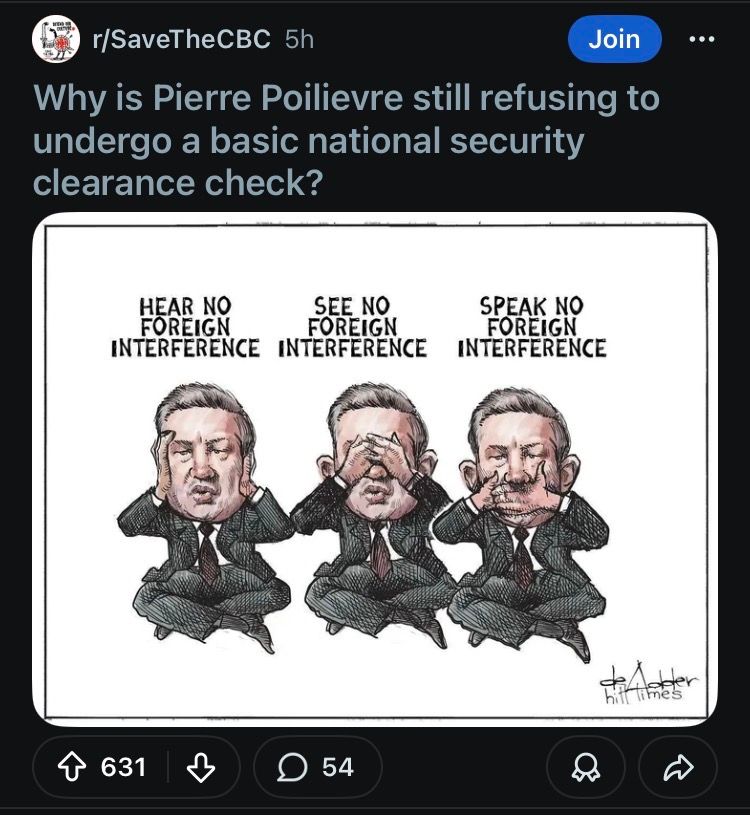Tap the 54 comments count
This screenshot has width=750, height=815.
338,767
